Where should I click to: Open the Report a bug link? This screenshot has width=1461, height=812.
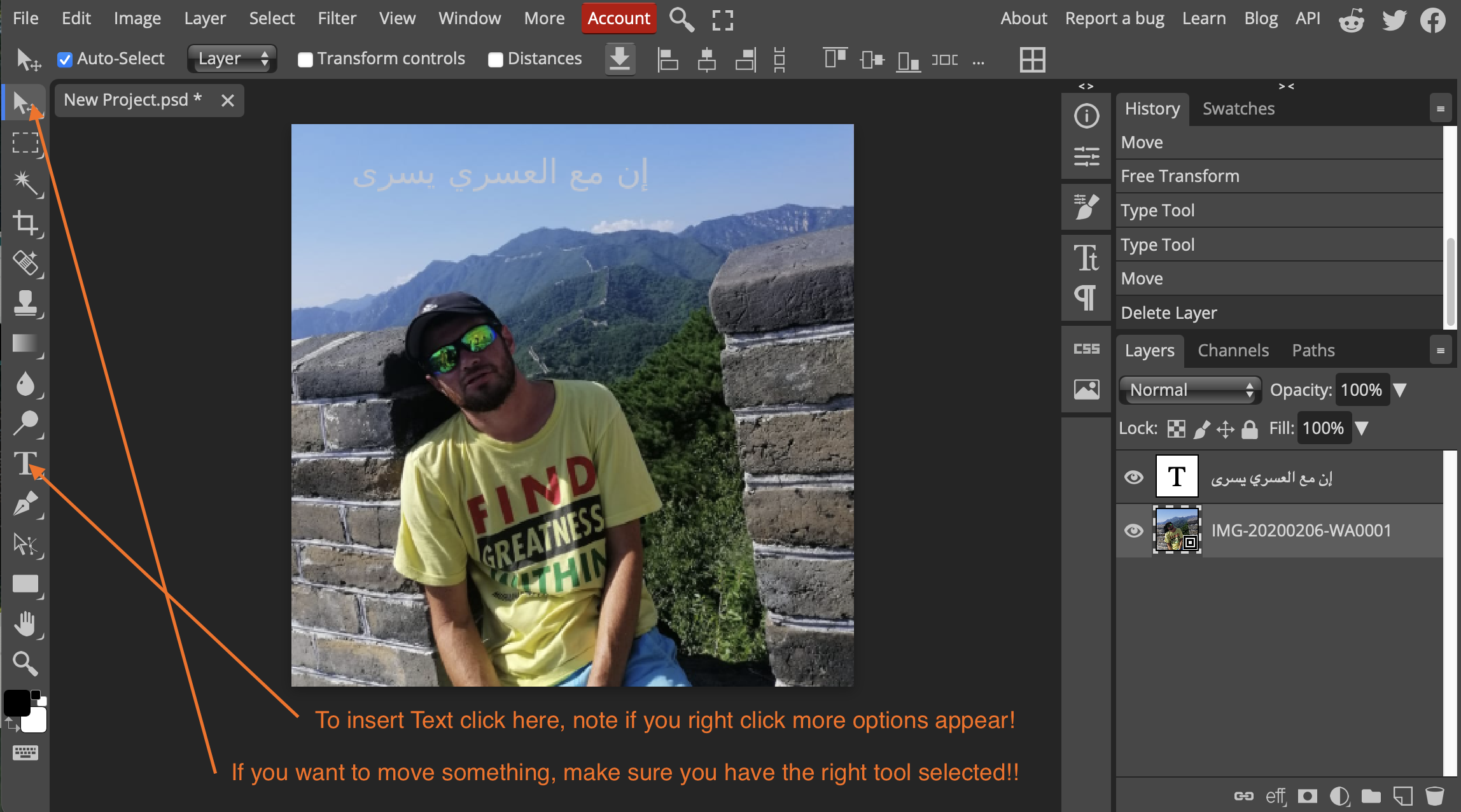1114,18
